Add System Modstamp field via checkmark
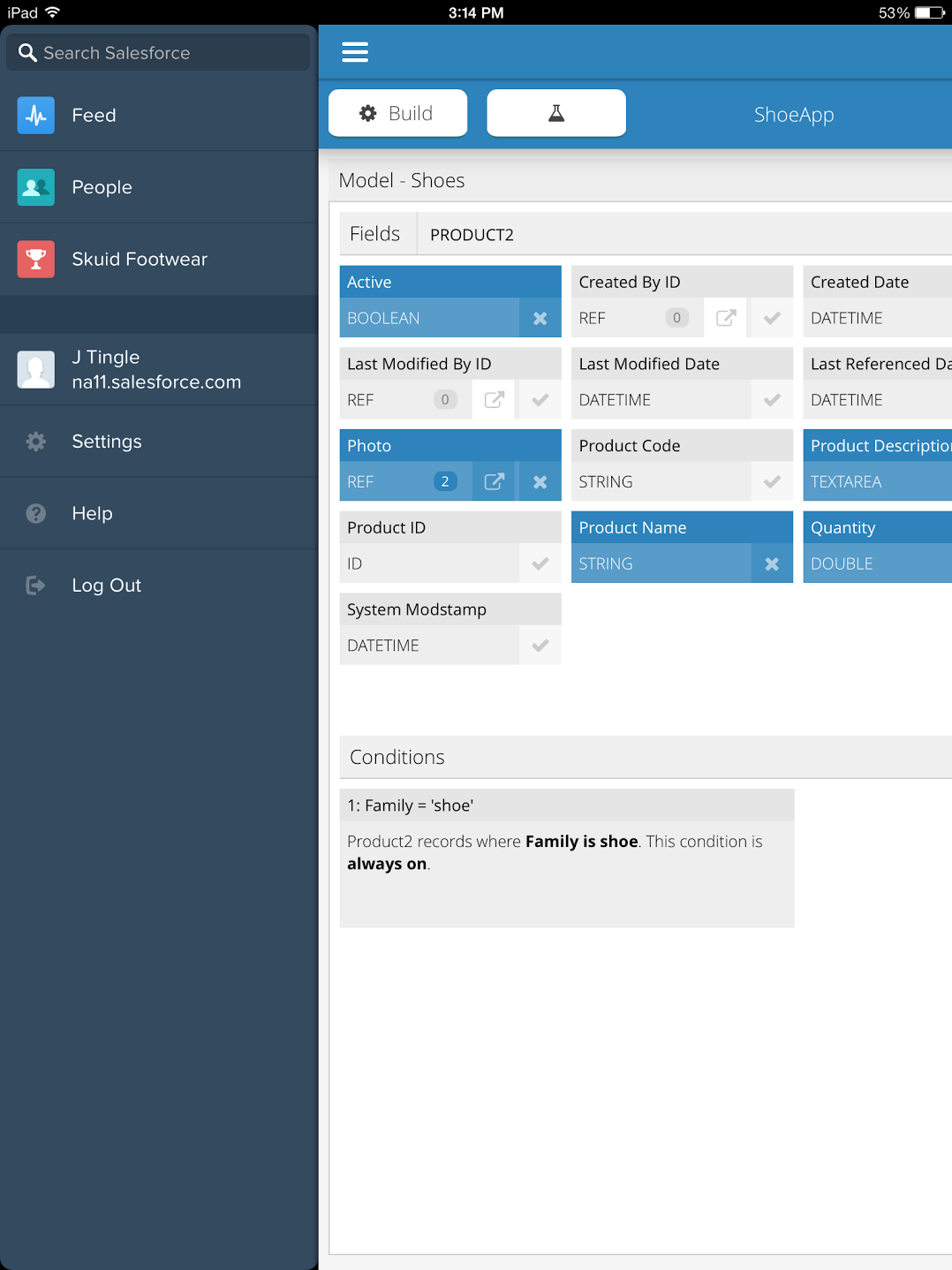 pos(540,646)
